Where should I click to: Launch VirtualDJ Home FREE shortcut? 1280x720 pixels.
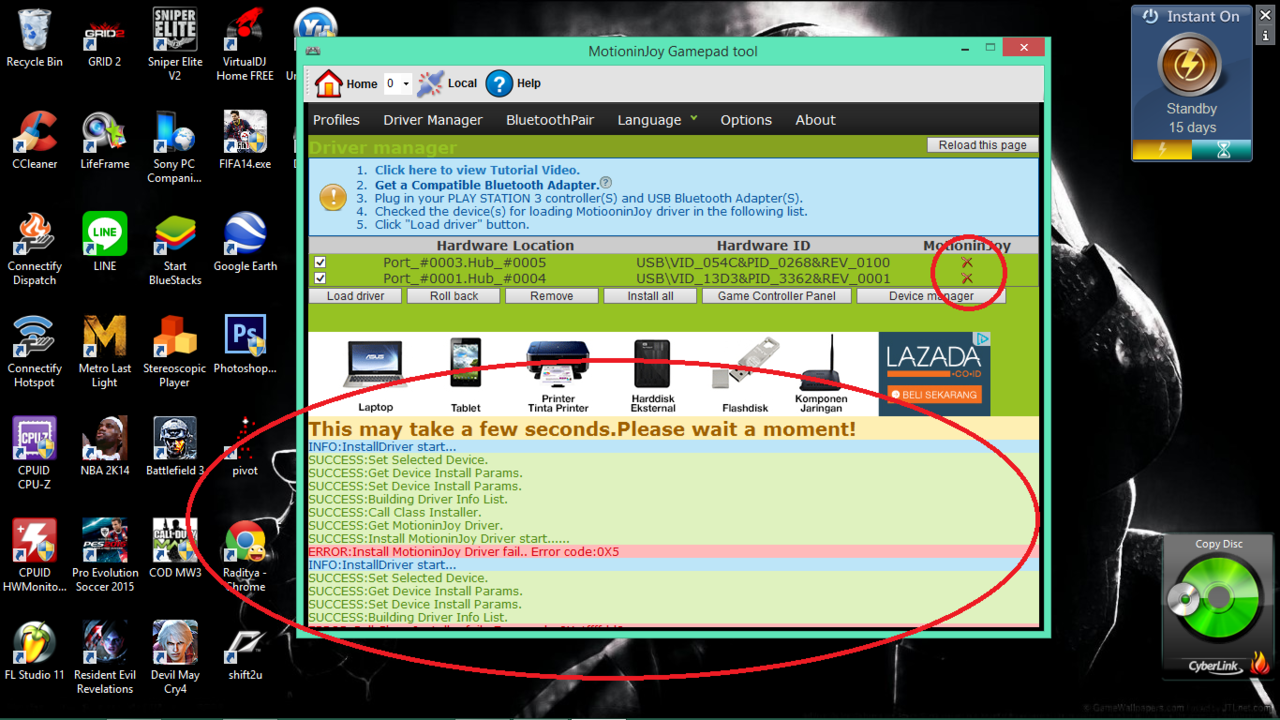pyautogui.click(x=245, y=44)
